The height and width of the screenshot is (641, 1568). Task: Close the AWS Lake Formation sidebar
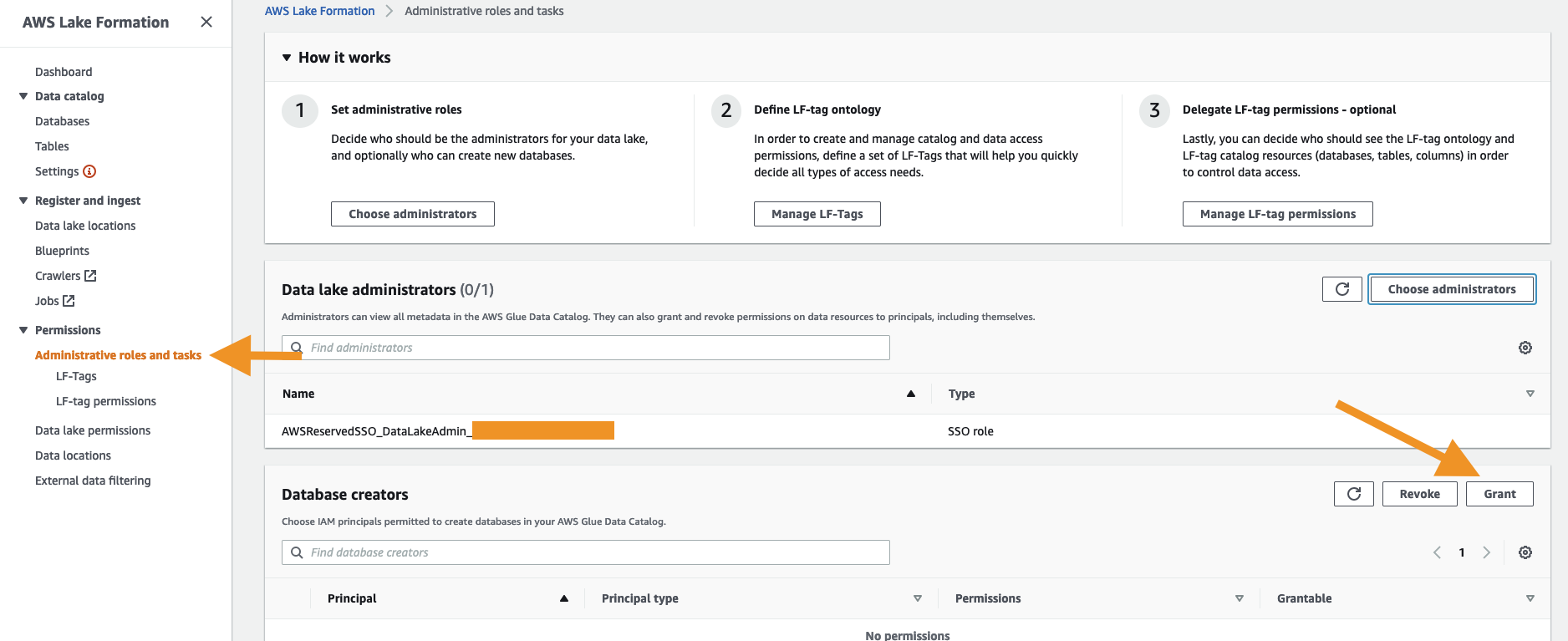[206, 22]
